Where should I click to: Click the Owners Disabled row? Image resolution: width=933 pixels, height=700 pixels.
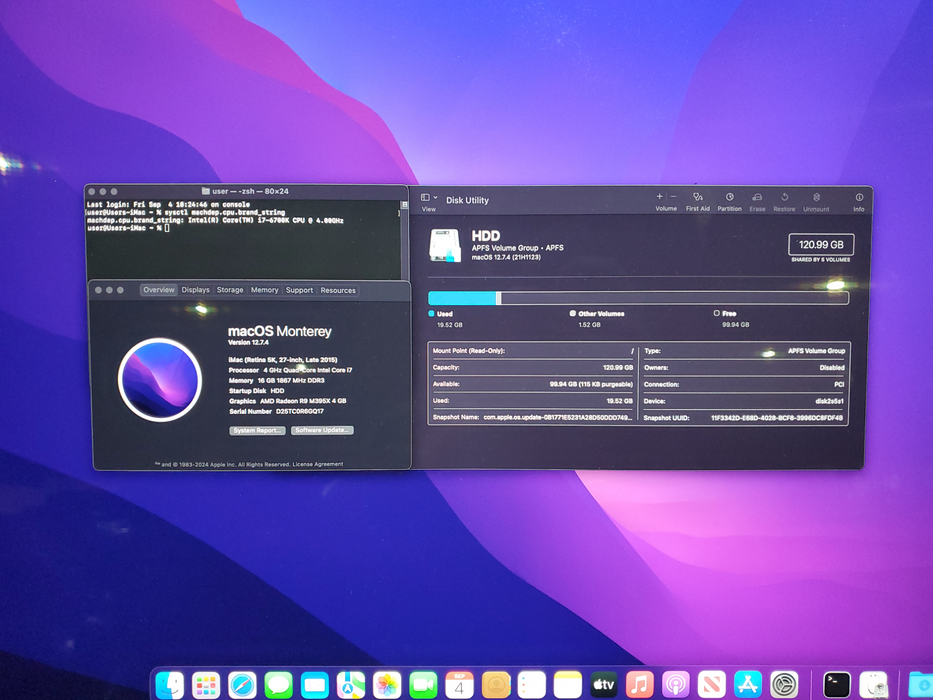tap(744, 367)
